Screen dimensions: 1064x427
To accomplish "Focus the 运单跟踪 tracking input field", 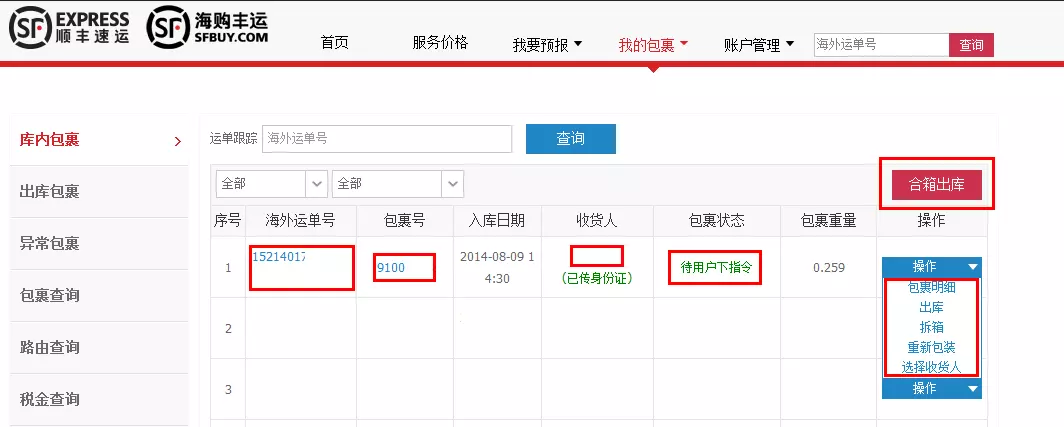I will (387, 138).
